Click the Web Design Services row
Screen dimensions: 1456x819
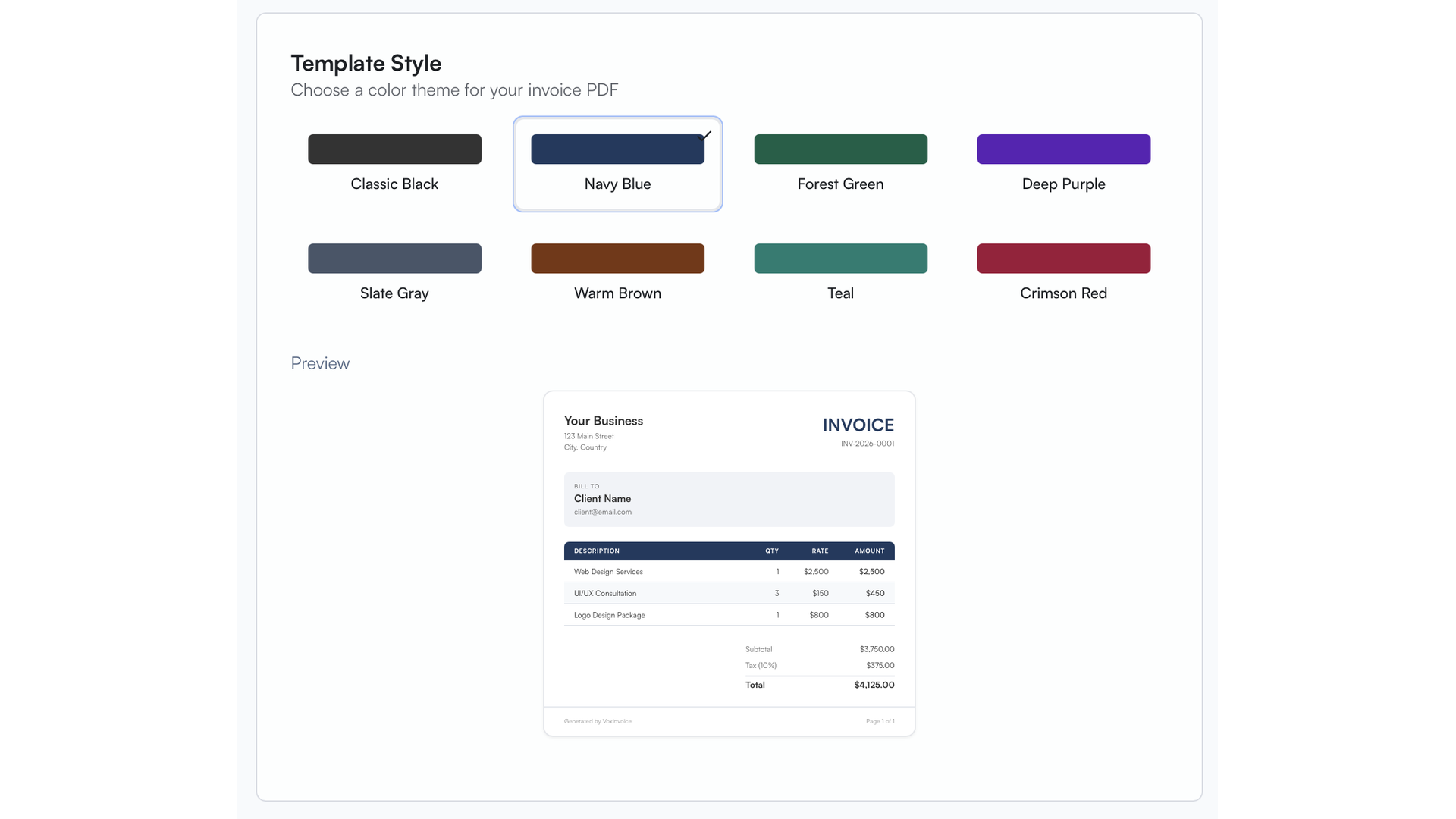[x=729, y=571]
